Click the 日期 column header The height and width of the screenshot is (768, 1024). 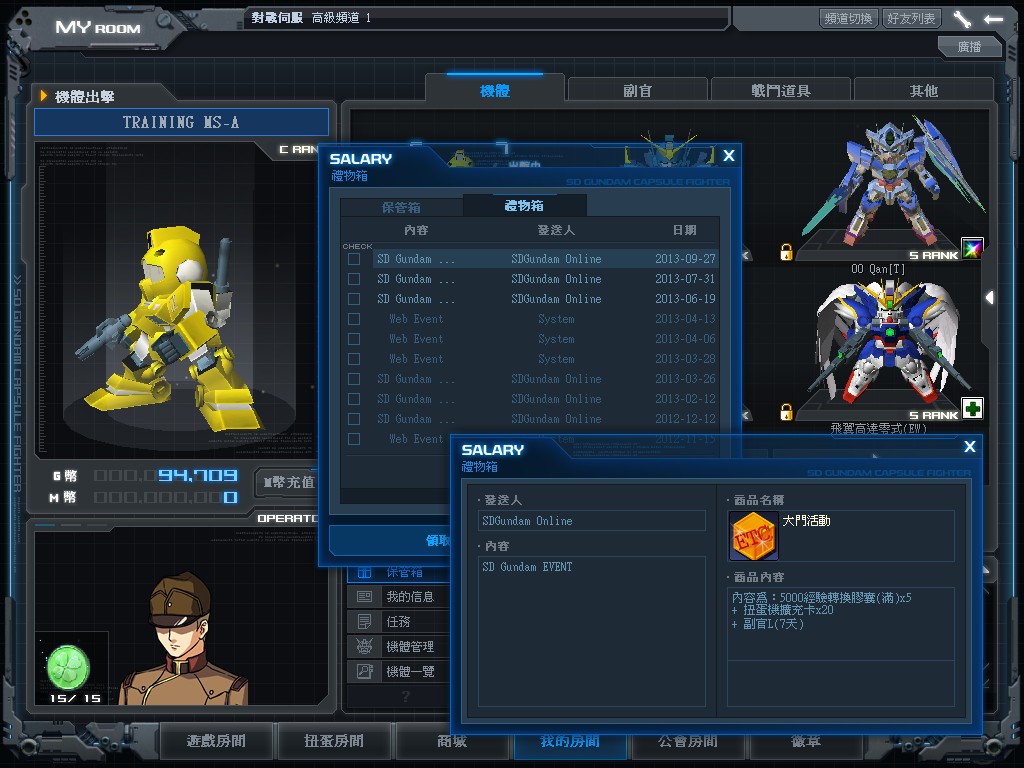[684, 230]
